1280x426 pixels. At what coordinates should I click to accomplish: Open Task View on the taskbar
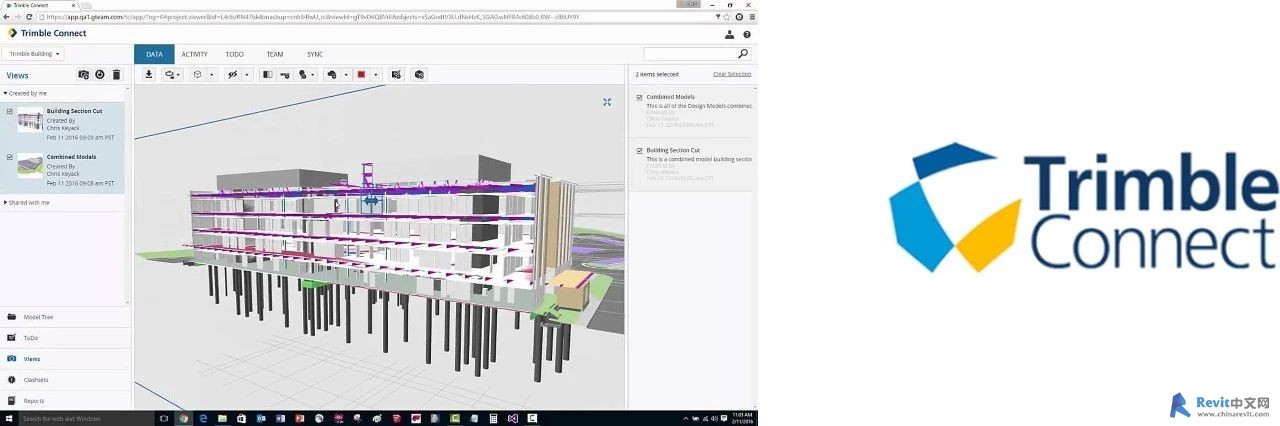pos(164,418)
